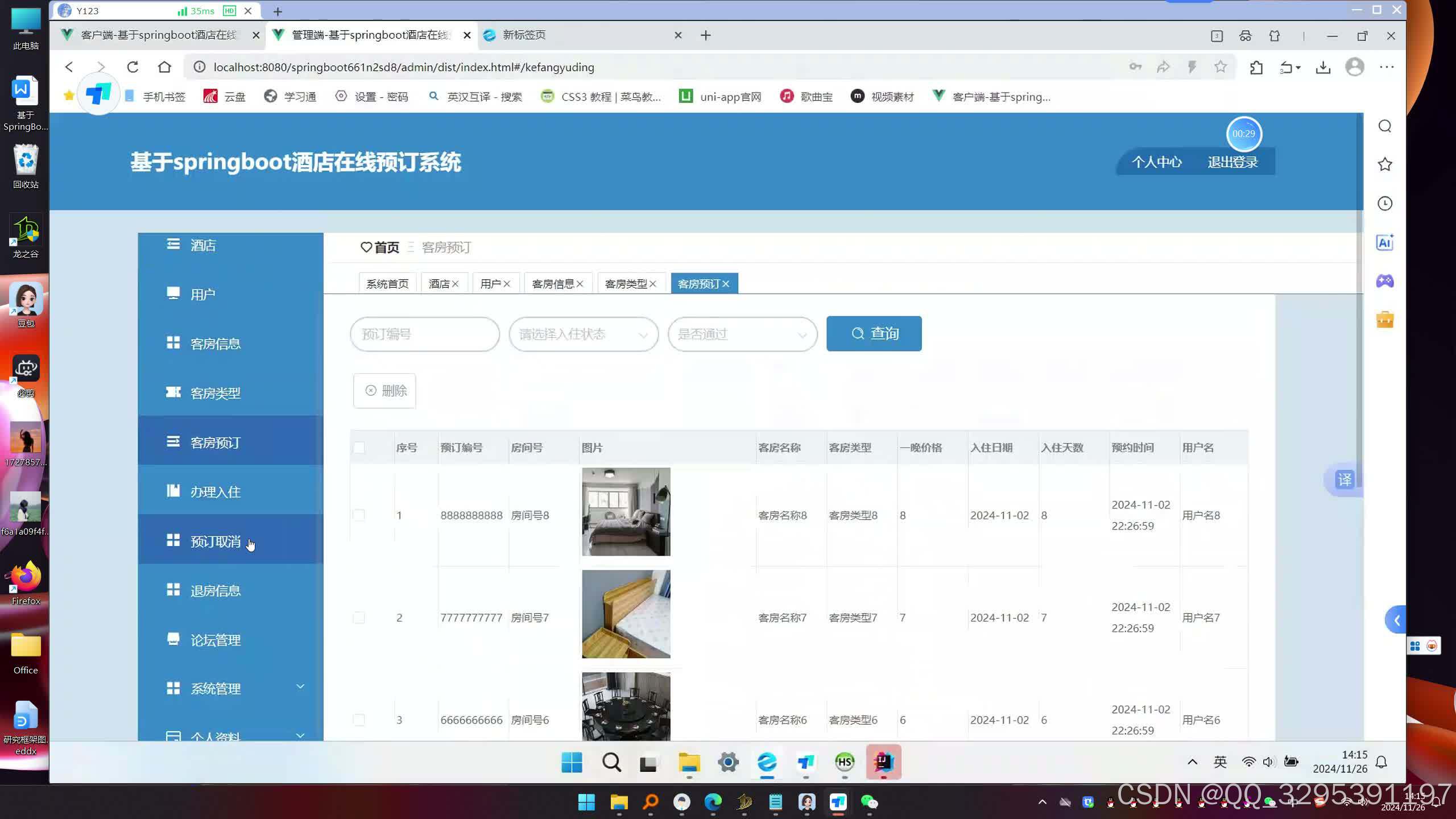Viewport: 1456px width, 819px height.
Task: Check the row 8888888888 checkbox
Action: coord(359,515)
